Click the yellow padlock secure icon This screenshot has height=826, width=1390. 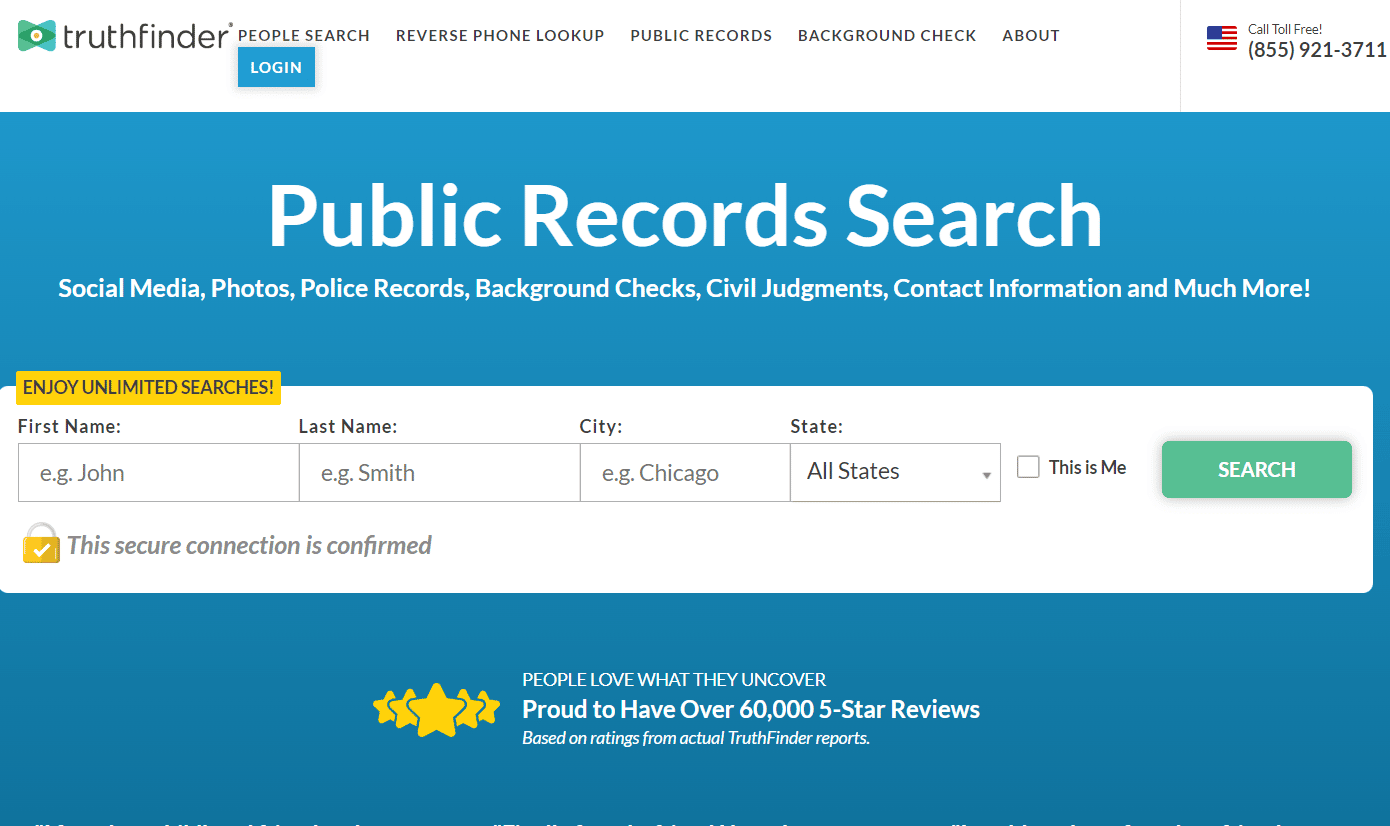(x=41, y=543)
